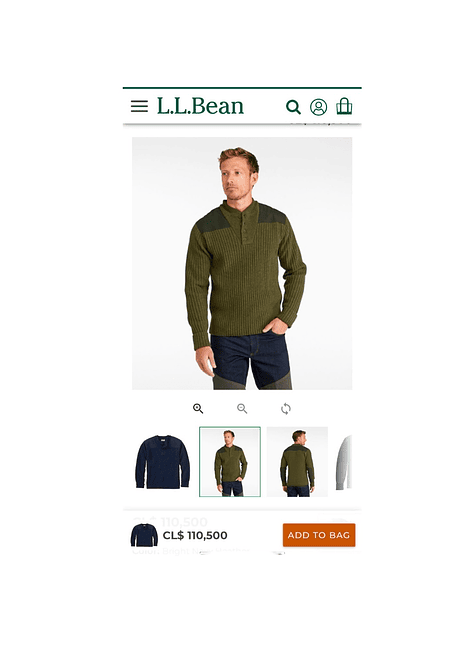Open the account profile icon

[x=318, y=107]
